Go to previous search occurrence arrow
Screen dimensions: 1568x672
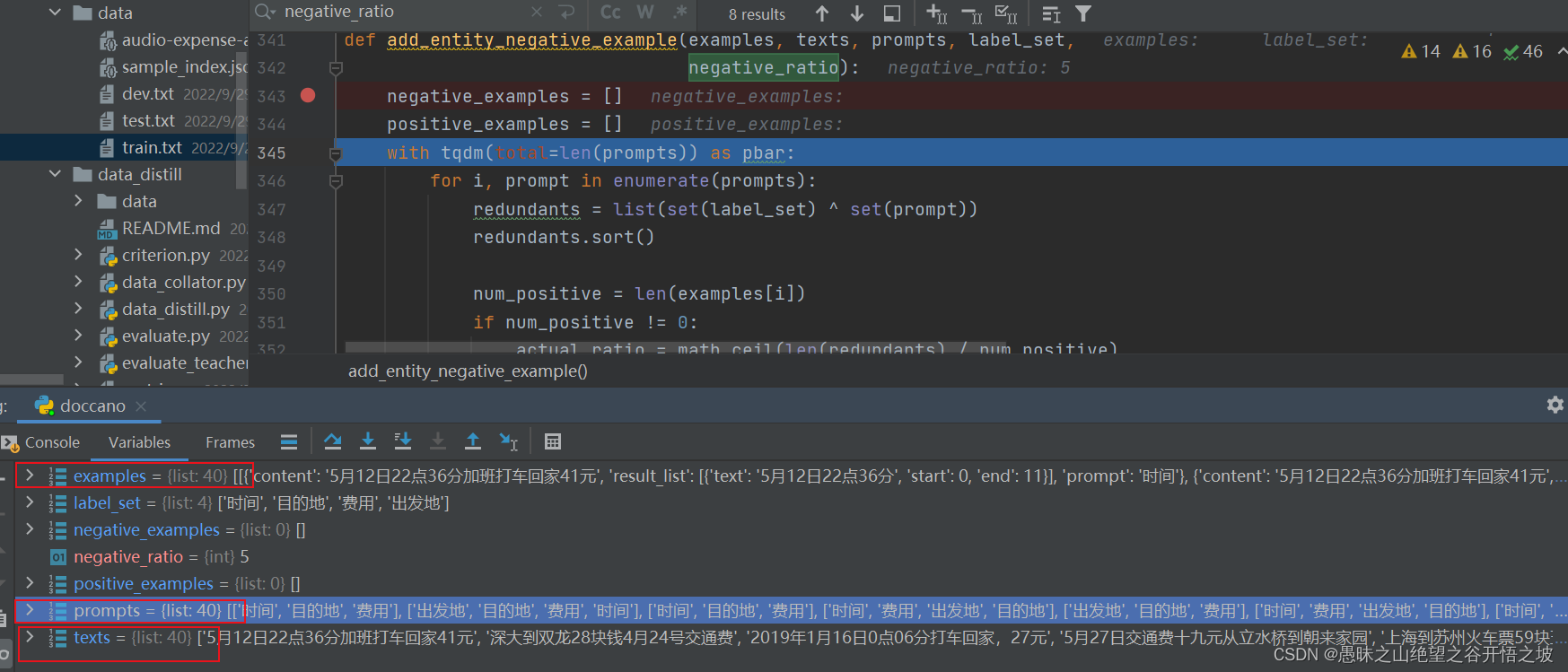(822, 13)
